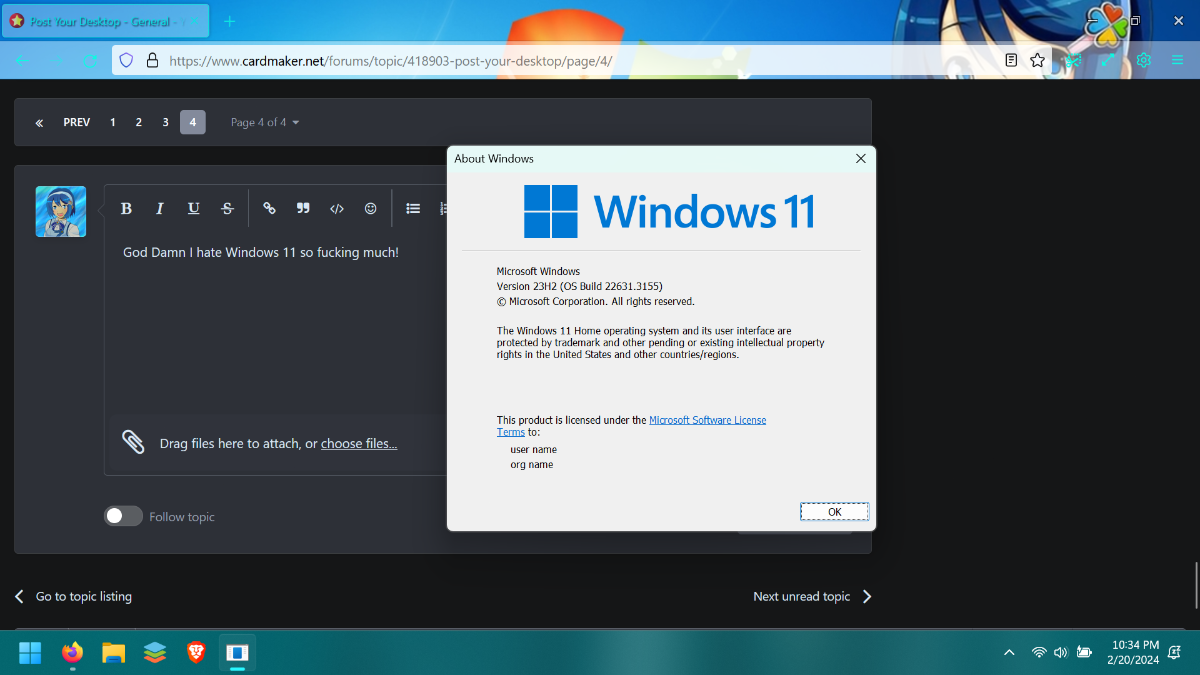Screen dimensions: 1200x675
Task: Apply strikethrough formatting in the editor
Action: coord(227,208)
